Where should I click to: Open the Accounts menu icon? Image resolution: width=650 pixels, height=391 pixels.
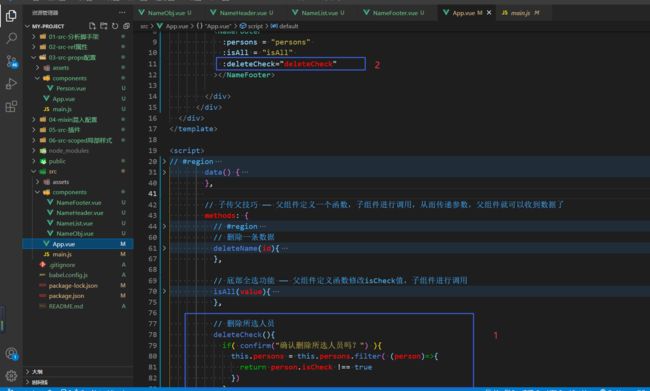click(x=11, y=353)
